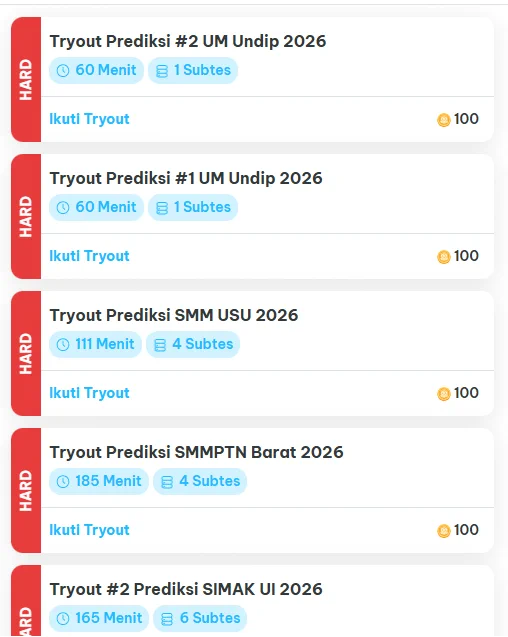Click the clock icon beside 185 Menit
This screenshot has height=637, width=508.
coord(63,481)
